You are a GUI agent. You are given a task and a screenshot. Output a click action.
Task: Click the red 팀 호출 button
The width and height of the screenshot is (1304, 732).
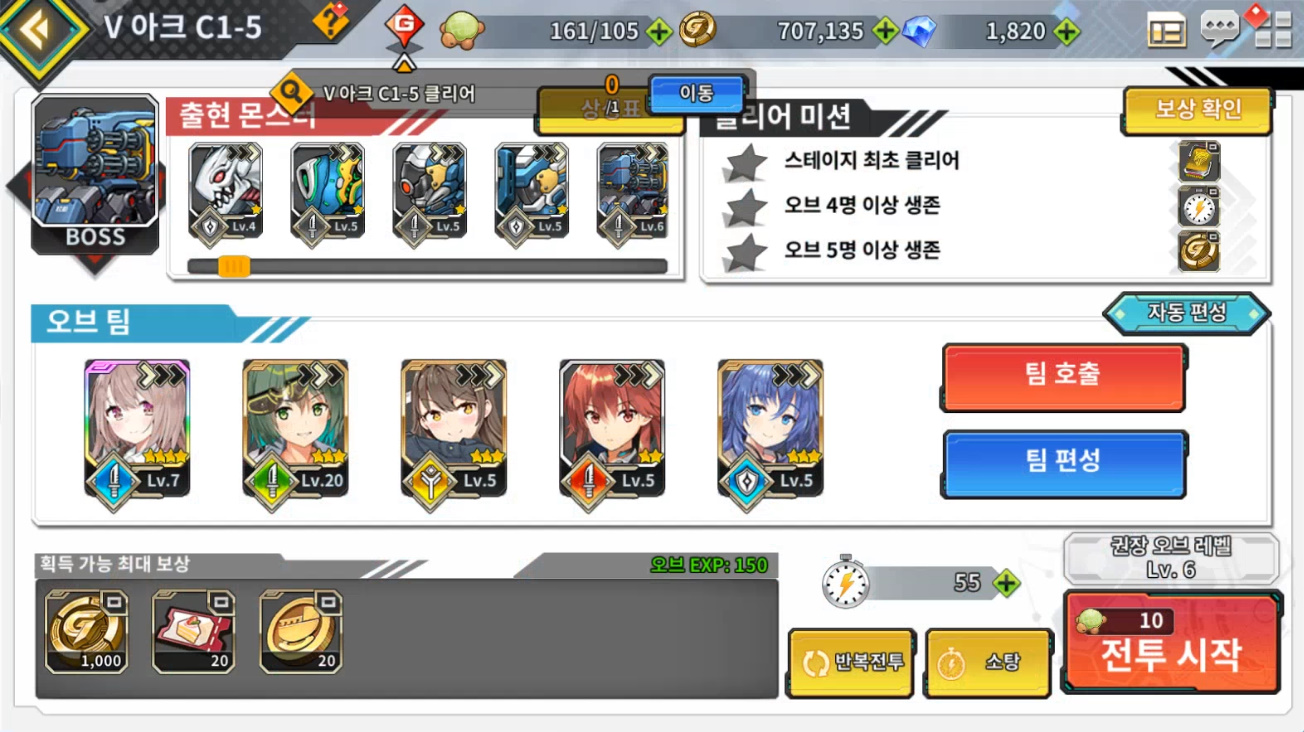1063,376
